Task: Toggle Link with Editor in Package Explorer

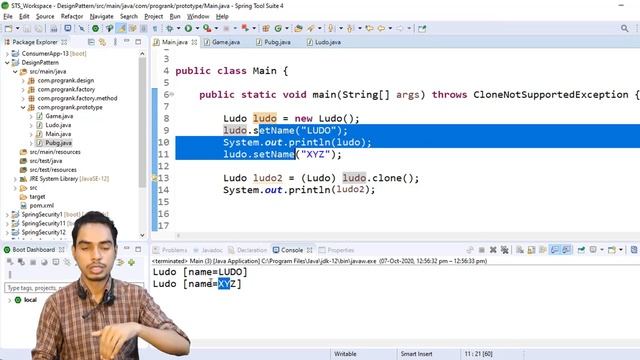Action: pyautogui.click(x=102, y=42)
